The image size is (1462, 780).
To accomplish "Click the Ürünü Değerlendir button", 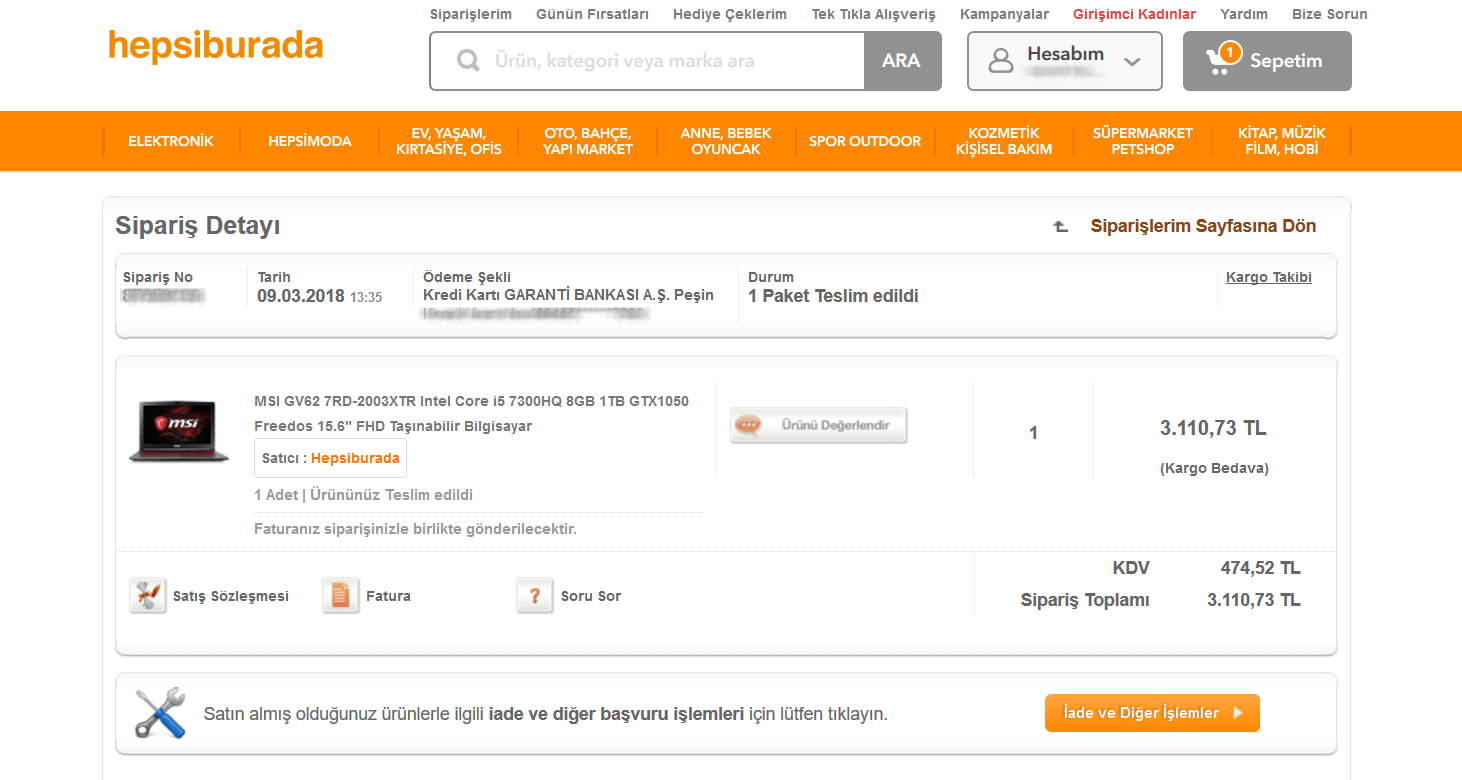I will coord(819,425).
